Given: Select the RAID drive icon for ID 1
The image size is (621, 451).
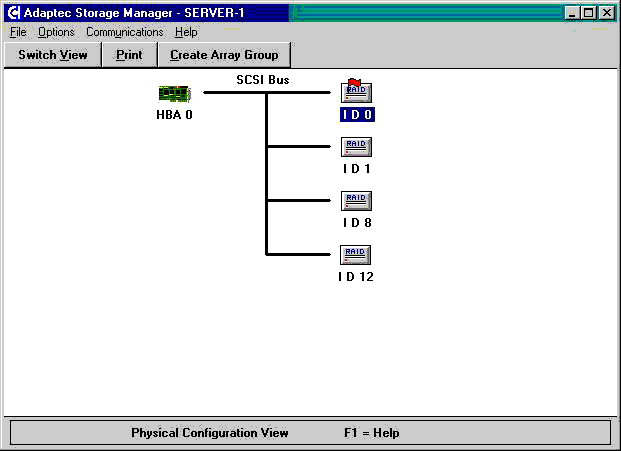Looking at the screenshot, I should (x=356, y=147).
